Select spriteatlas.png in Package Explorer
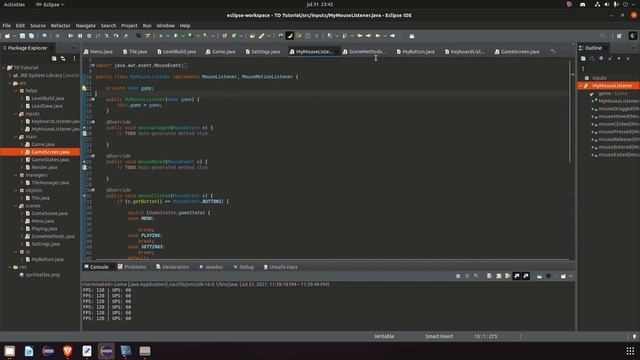Screen dimensions: 640x360 (x=42, y=275)
